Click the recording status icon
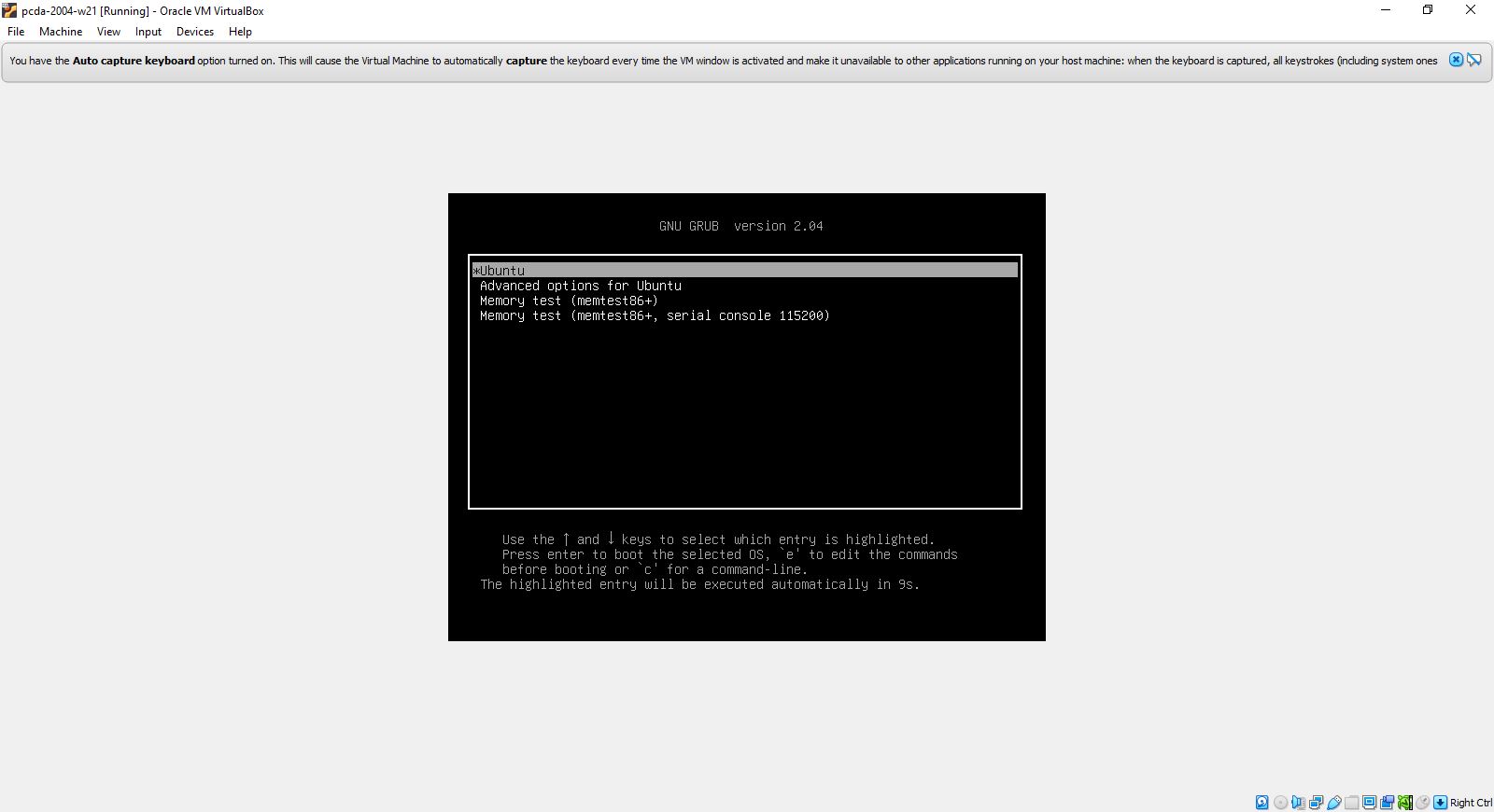Screen dimensions: 1494x812 (x=1387, y=803)
